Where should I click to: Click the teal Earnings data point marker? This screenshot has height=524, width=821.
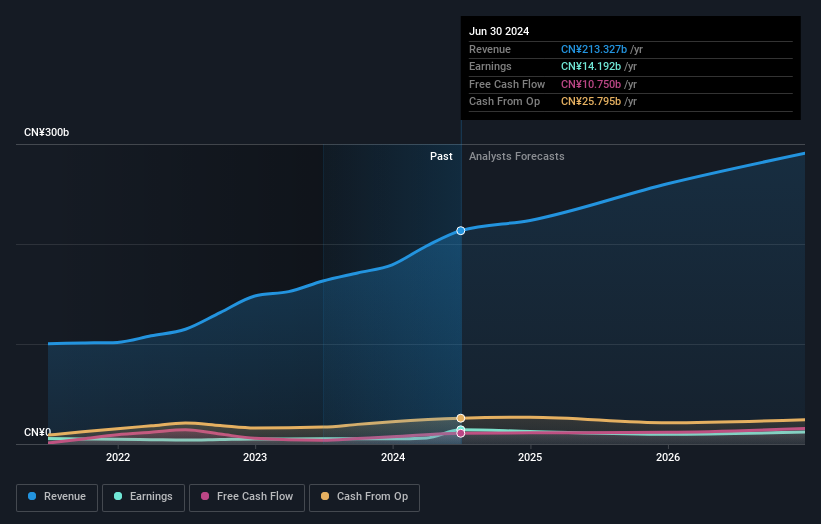tap(461, 429)
